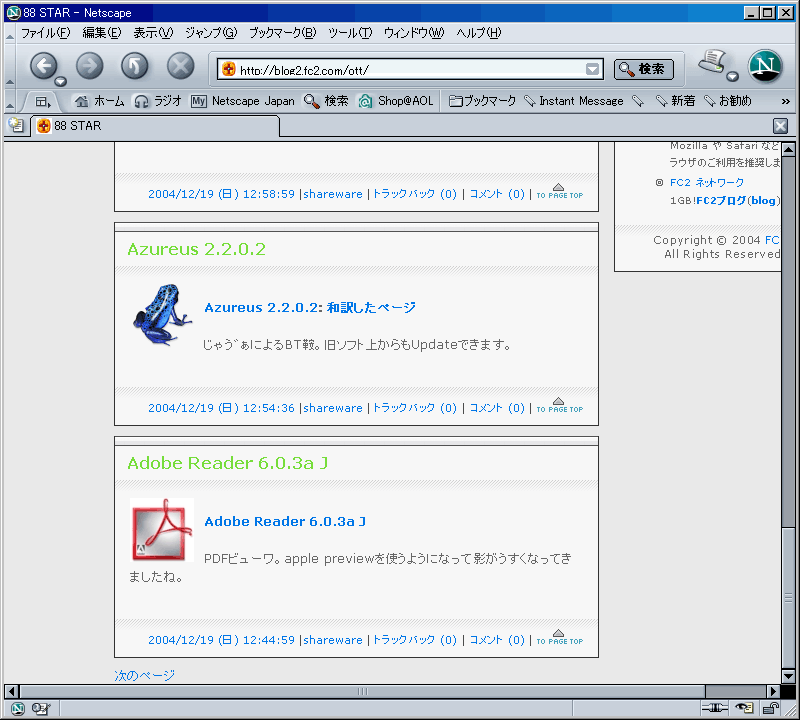
Task: Open the ブックマーク(B) menu in the menu bar
Action: [x=283, y=33]
